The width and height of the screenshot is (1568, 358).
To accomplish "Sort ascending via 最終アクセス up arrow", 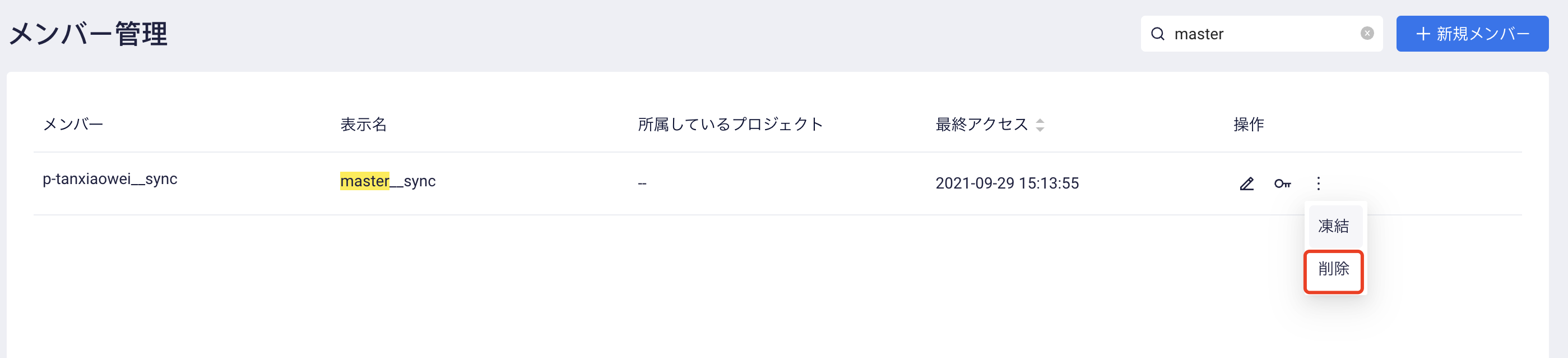I will pyautogui.click(x=1040, y=121).
